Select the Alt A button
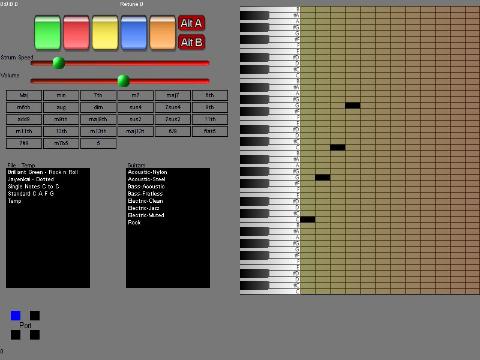The width and height of the screenshot is (480, 360). (x=191, y=23)
